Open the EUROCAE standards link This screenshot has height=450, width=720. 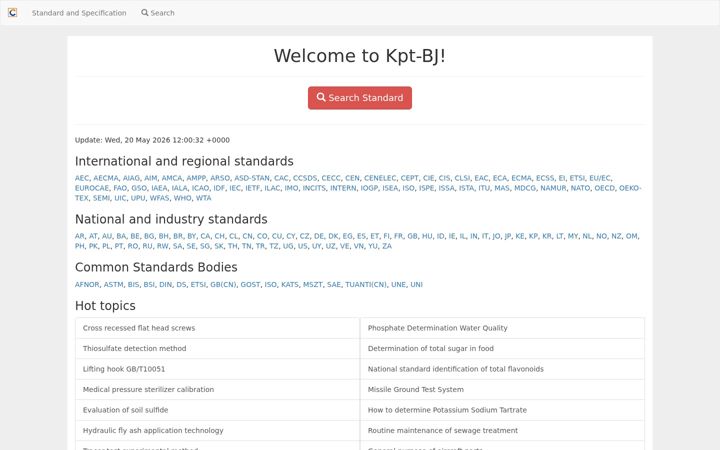point(92,188)
